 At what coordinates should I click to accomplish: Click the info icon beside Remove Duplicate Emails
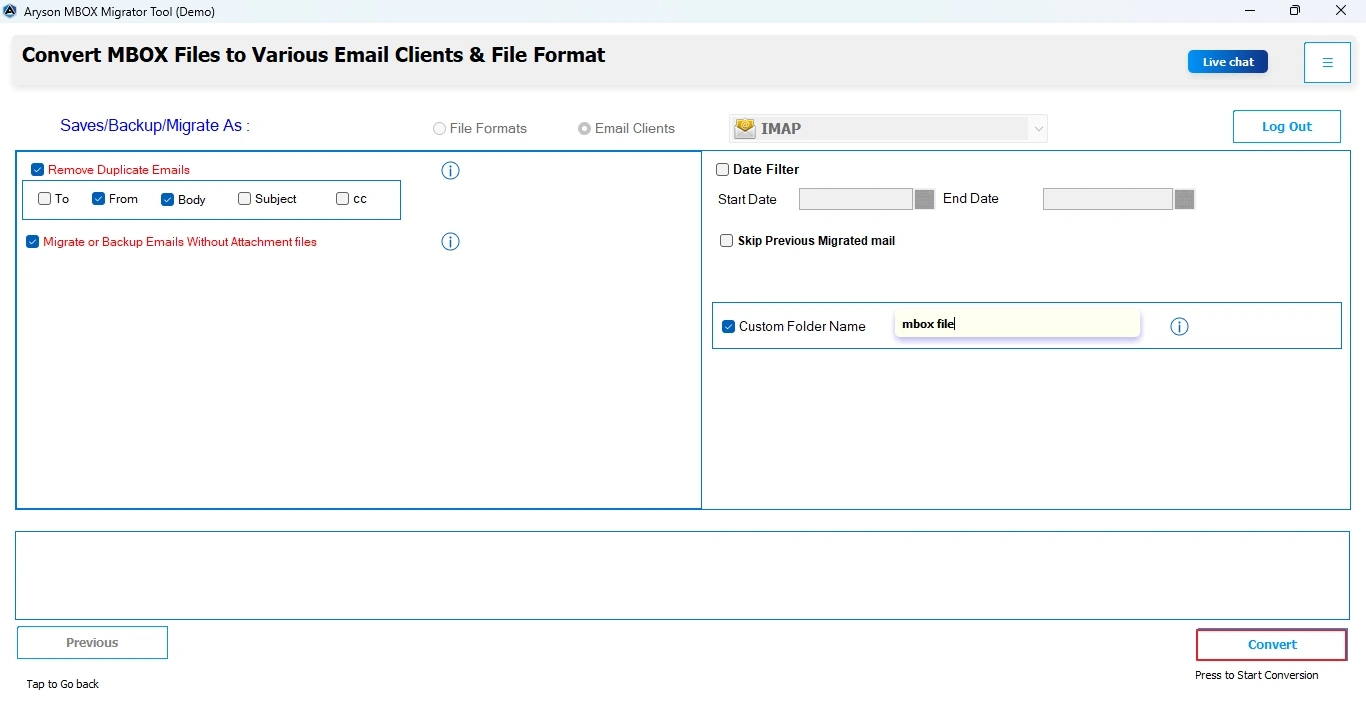450,171
